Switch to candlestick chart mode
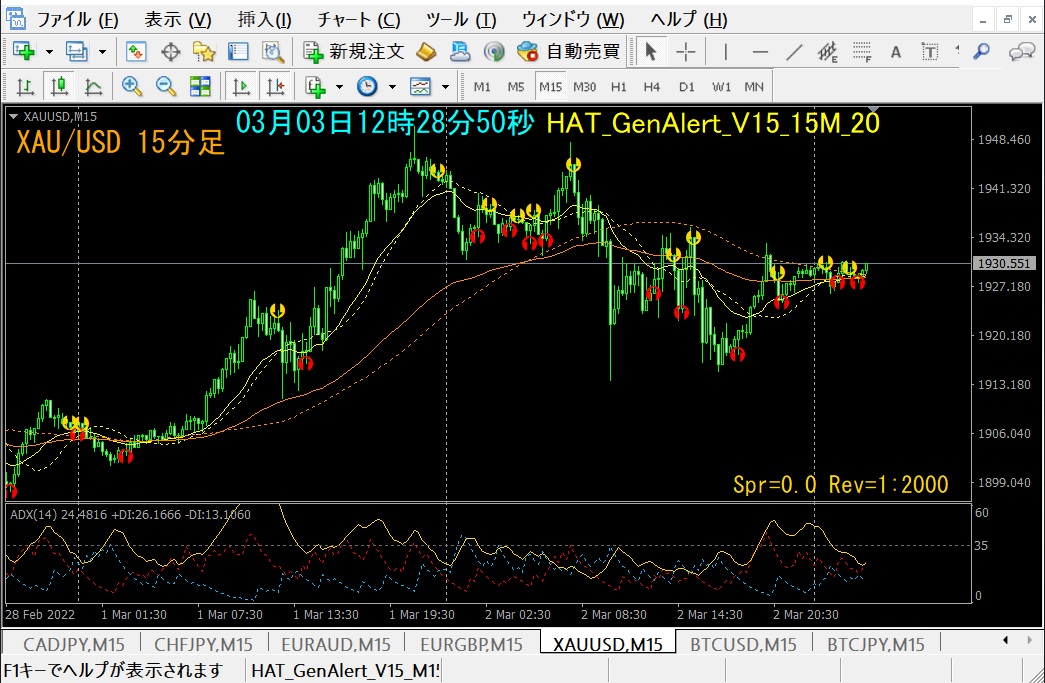This screenshot has width=1045, height=683. click(x=59, y=87)
